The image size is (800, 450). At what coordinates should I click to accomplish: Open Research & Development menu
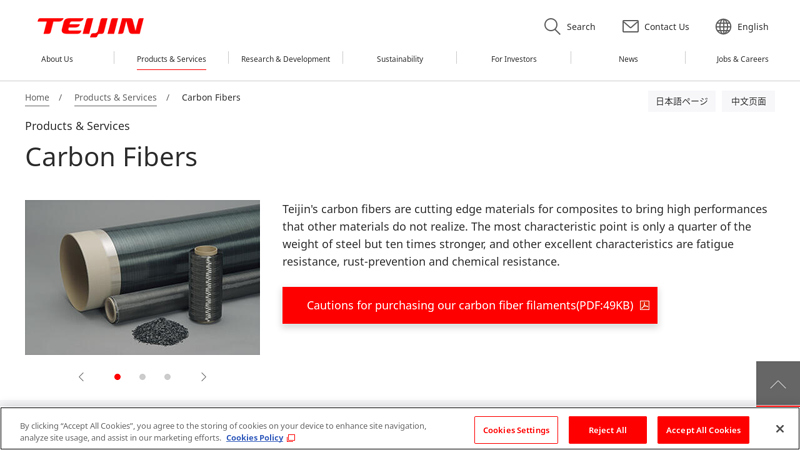coord(286,59)
